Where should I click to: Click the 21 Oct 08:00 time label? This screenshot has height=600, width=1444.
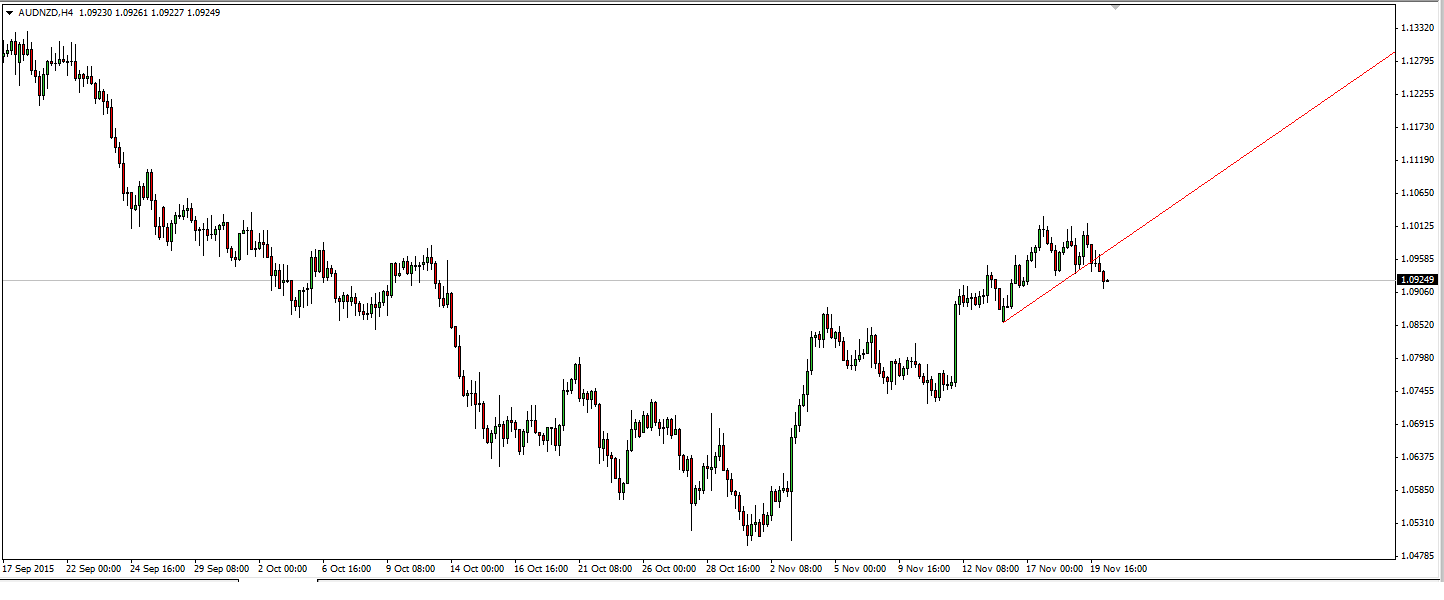[x=605, y=569]
